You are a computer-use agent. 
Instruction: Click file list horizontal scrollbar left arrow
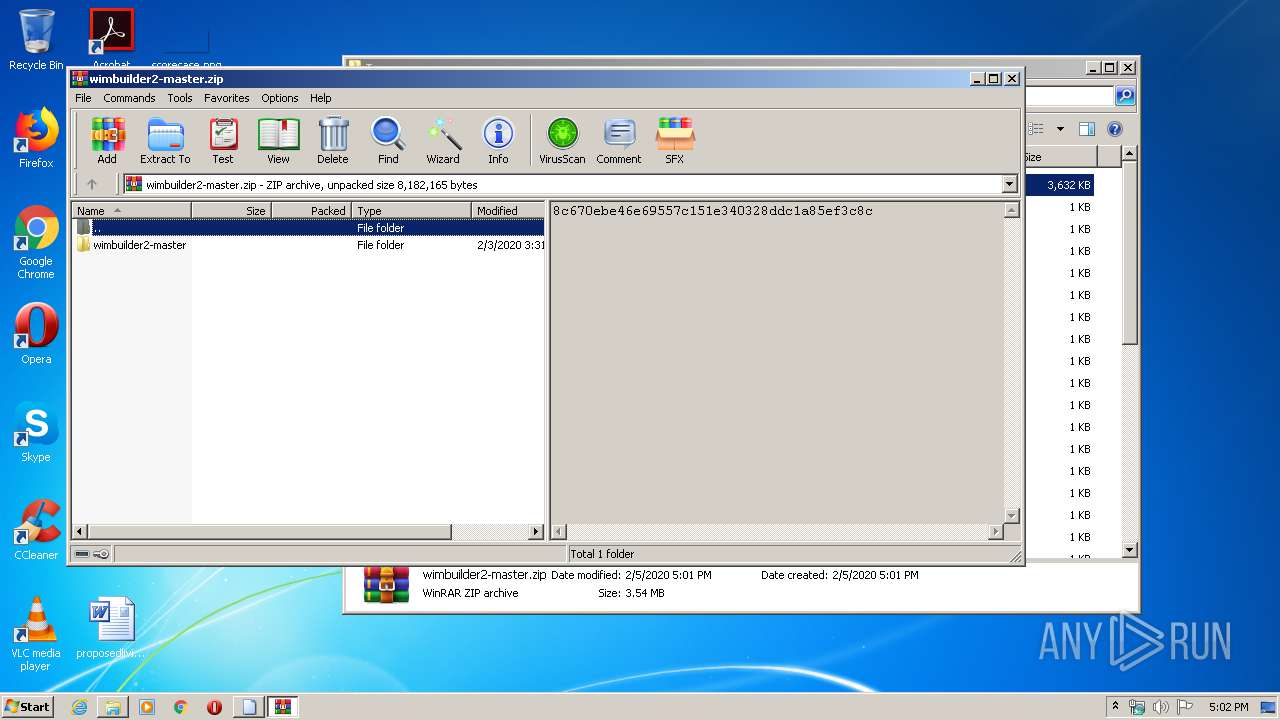tap(80, 532)
